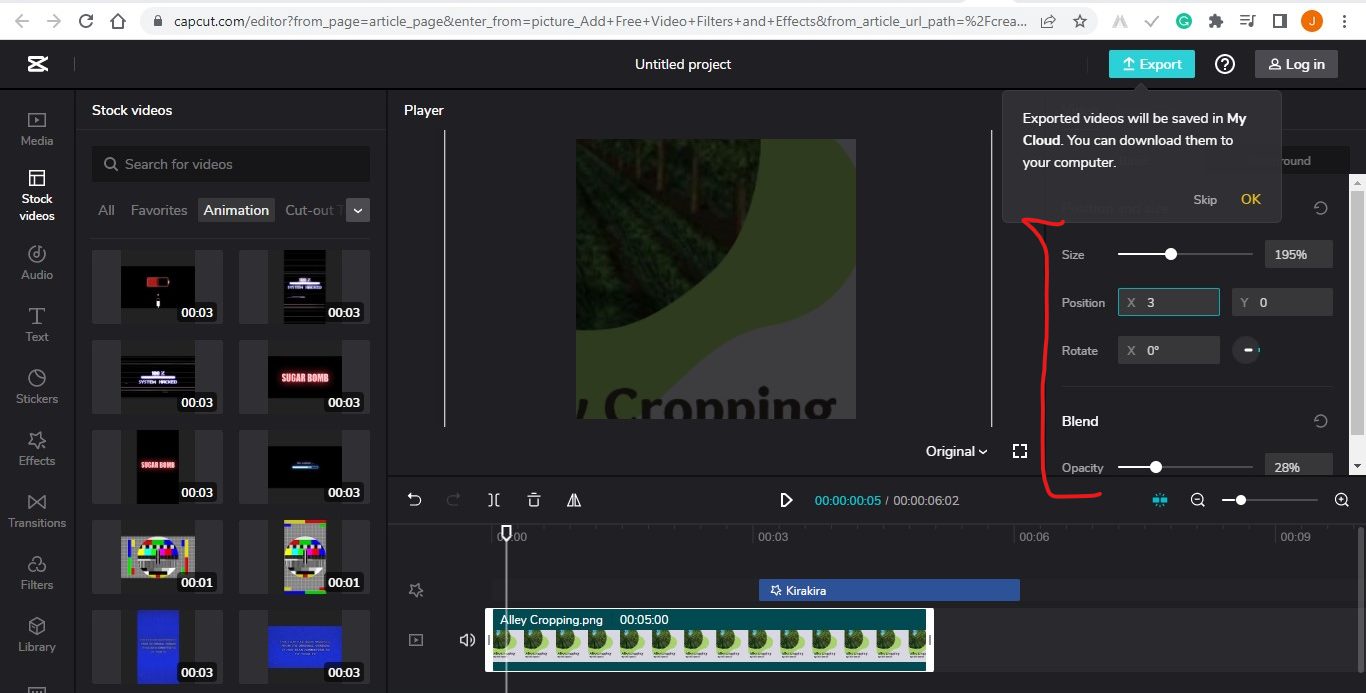Mute the Alley Cropping track audio
Image resolution: width=1366 pixels, height=693 pixels.
pos(467,639)
